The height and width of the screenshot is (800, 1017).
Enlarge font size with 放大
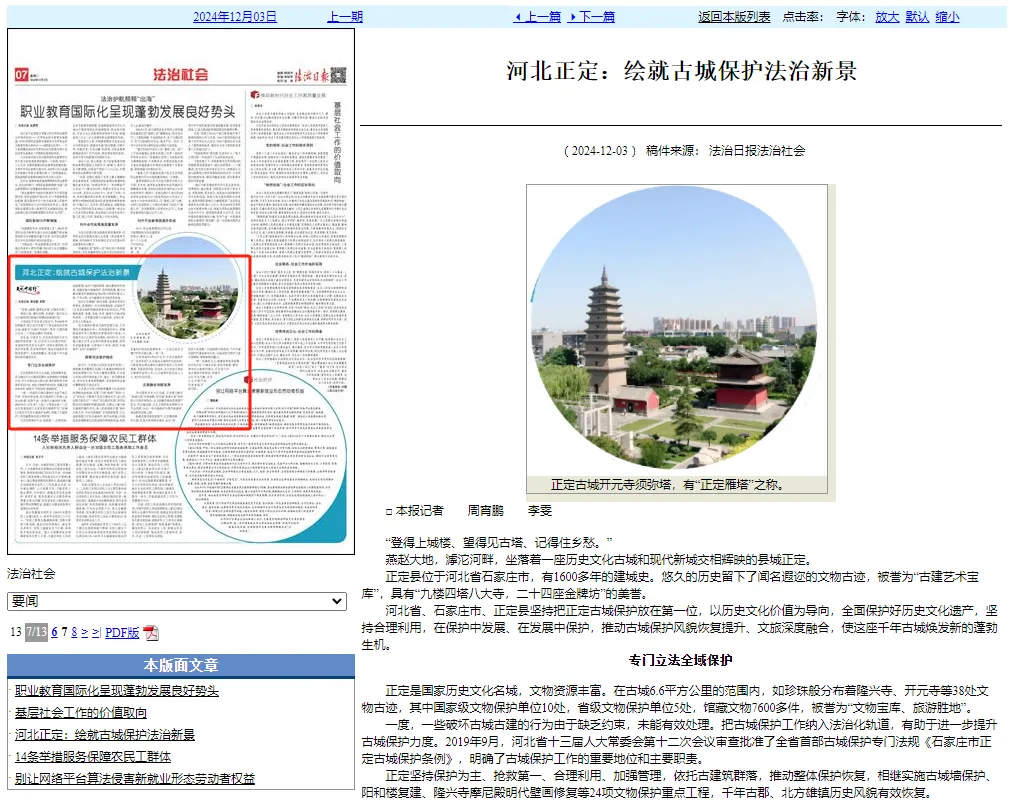tap(887, 17)
